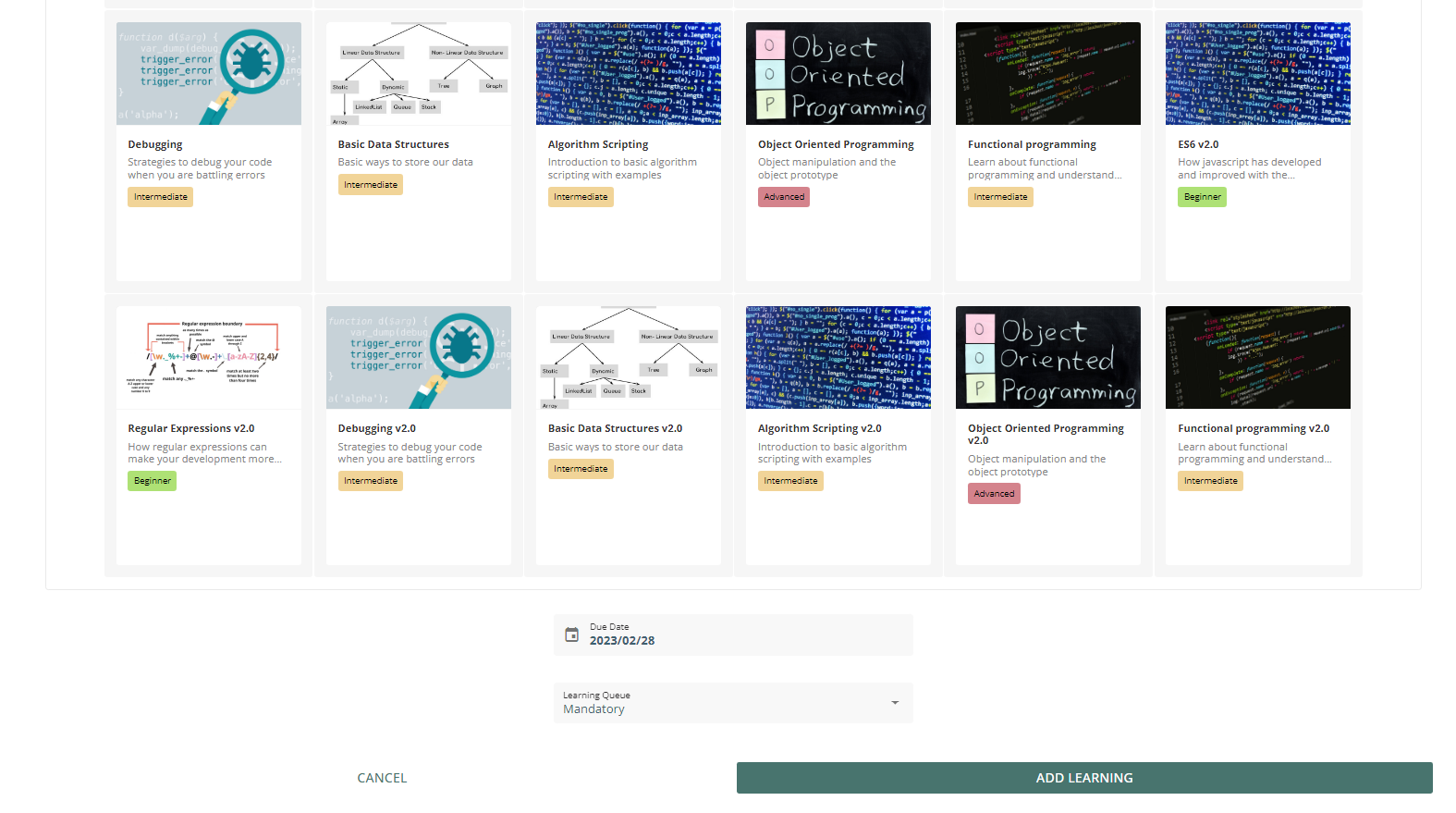Select the Basic Data Structures diagram thumbnail
This screenshot has height=813, width=1456.
click(x=419, y=74)
